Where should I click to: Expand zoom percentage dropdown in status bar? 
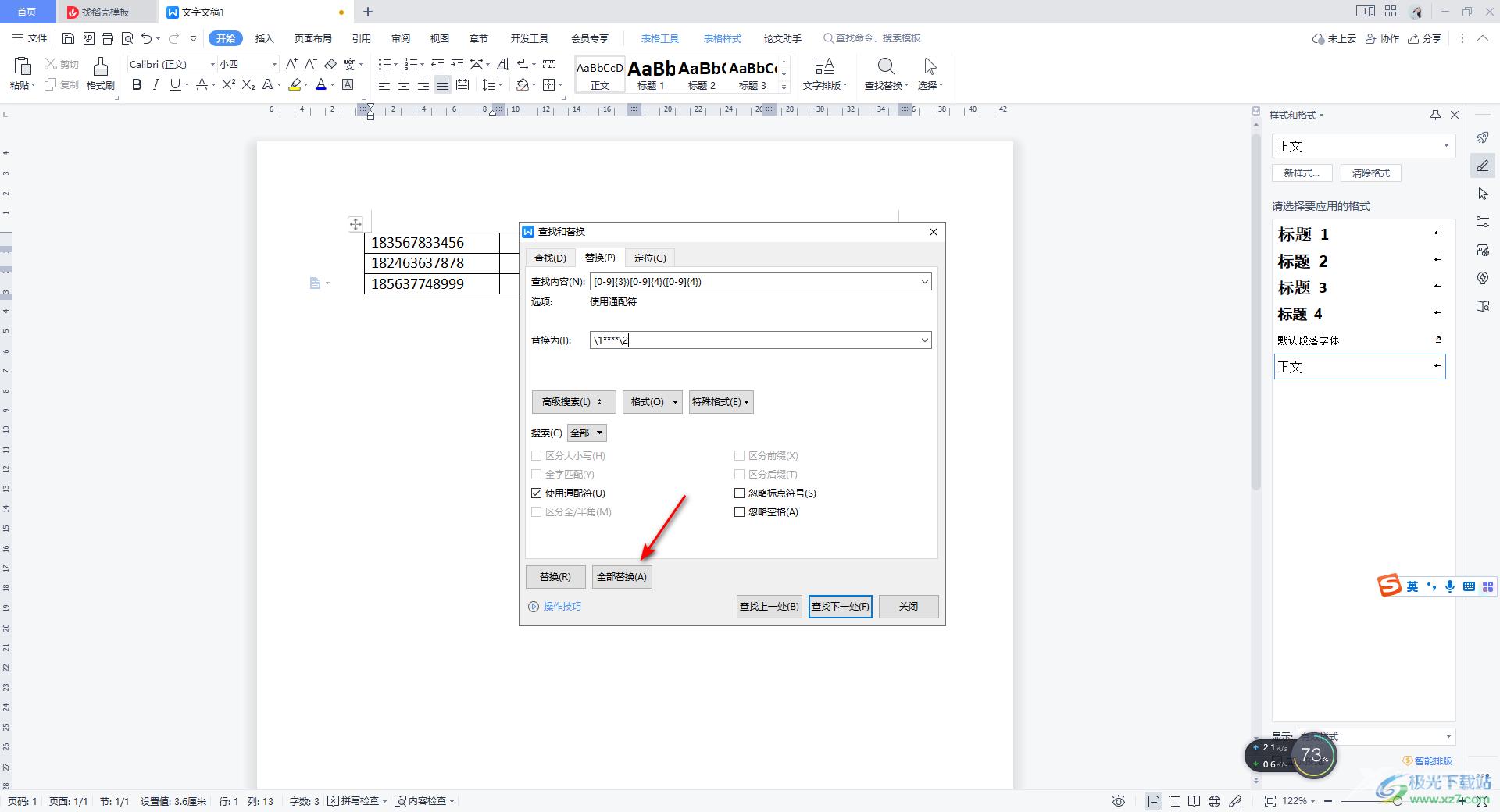pos(1313,801)
